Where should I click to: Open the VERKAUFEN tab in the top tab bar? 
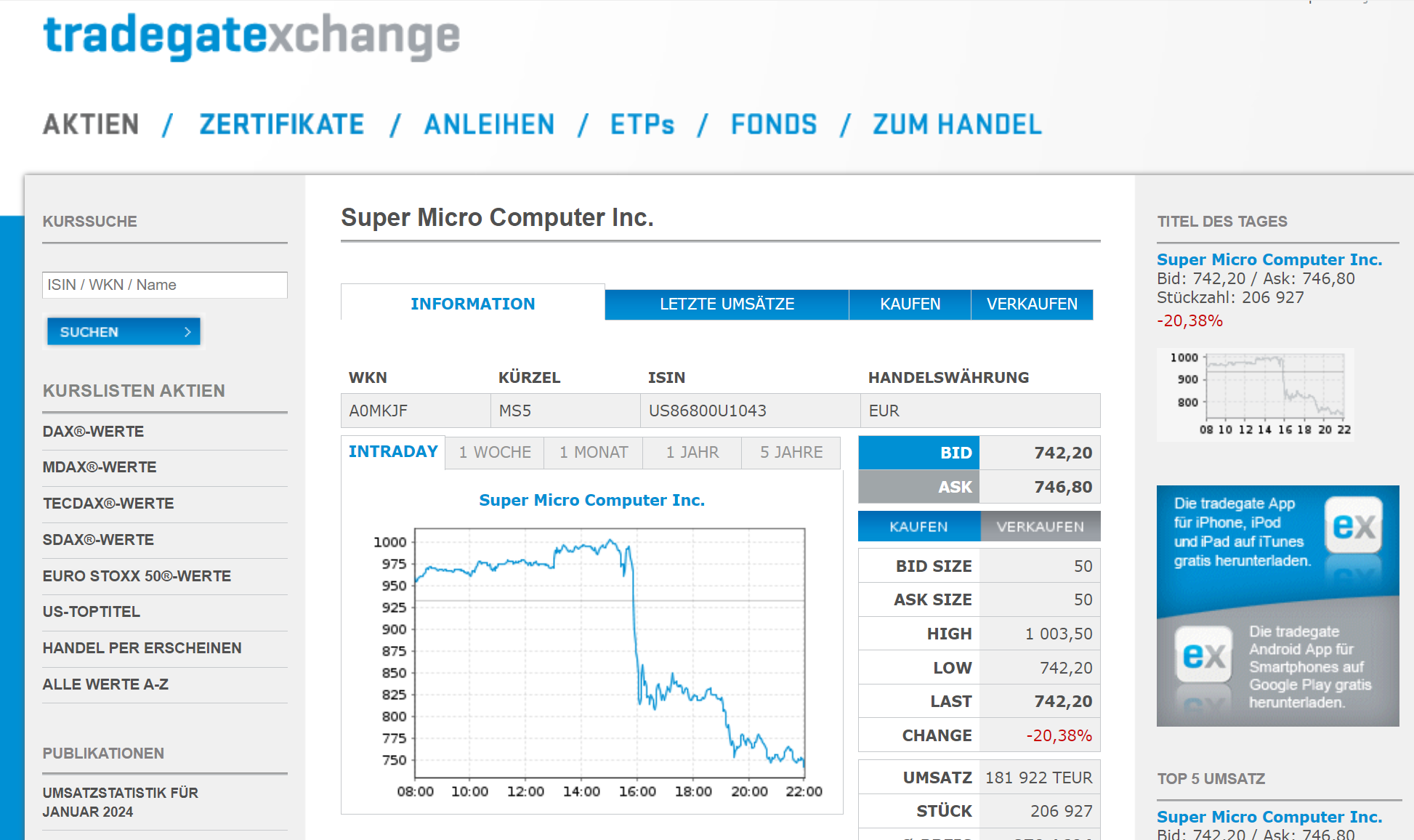pyautogui.click(x=1032, y=304)
